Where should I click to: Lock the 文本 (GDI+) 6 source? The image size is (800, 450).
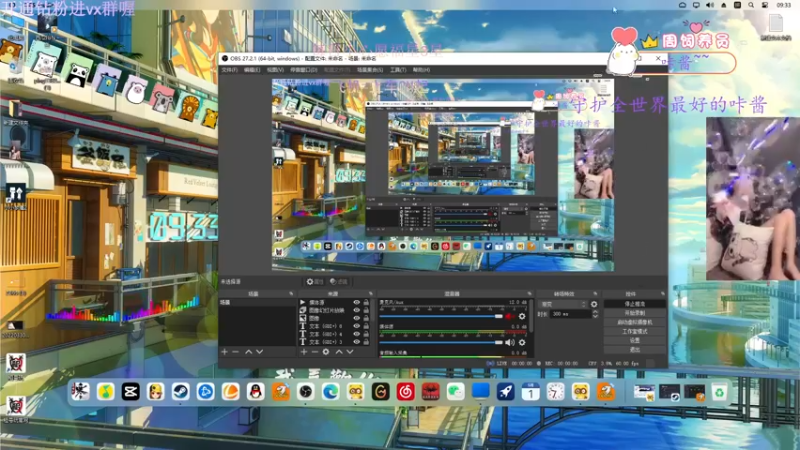[366, 326]
